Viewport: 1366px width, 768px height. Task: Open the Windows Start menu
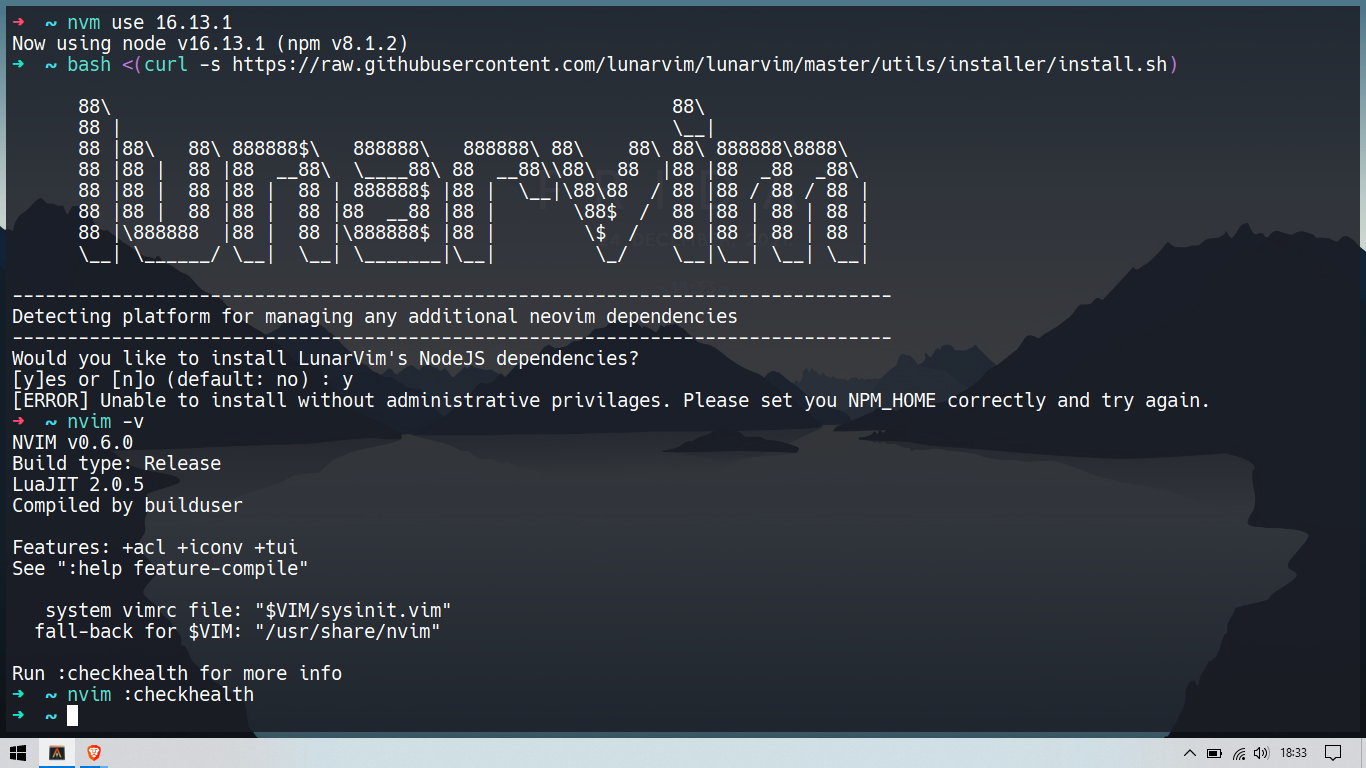click(x=15, y=753)
